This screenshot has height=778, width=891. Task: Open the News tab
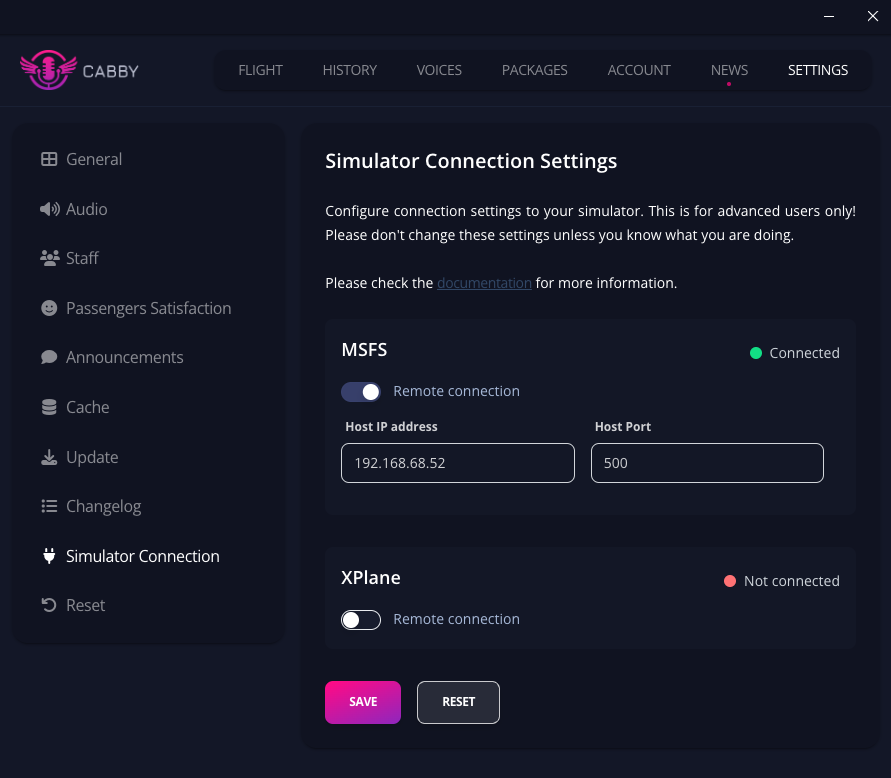pos(729,70)
